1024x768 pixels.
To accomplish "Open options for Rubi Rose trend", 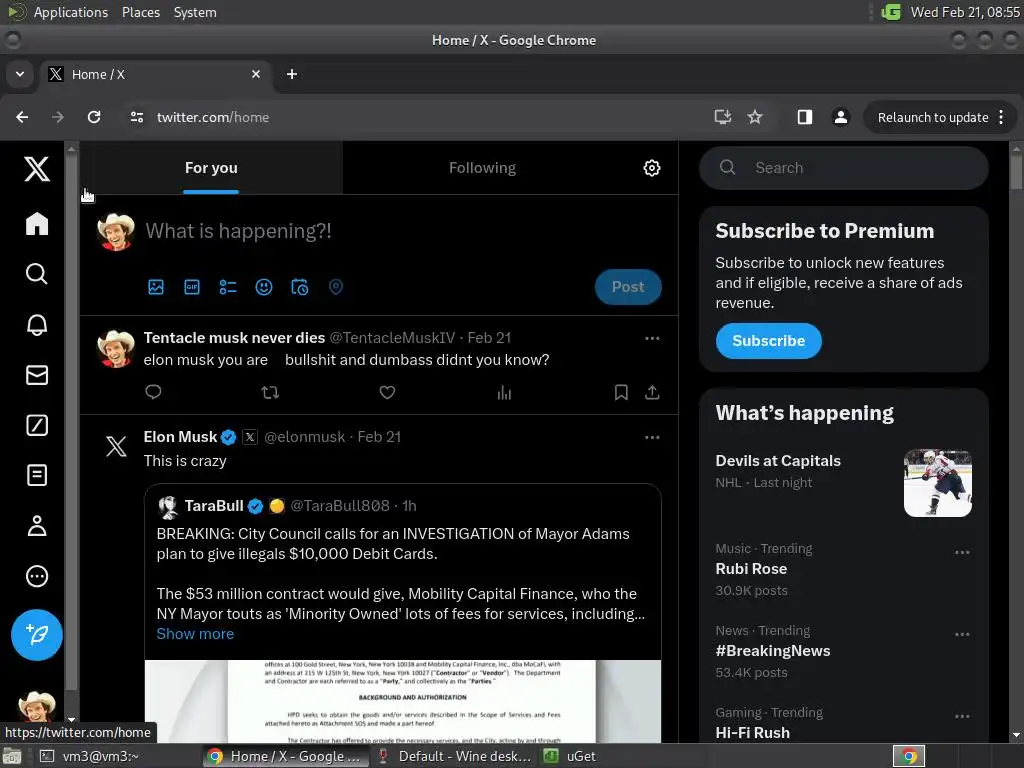I will point(962,552).
